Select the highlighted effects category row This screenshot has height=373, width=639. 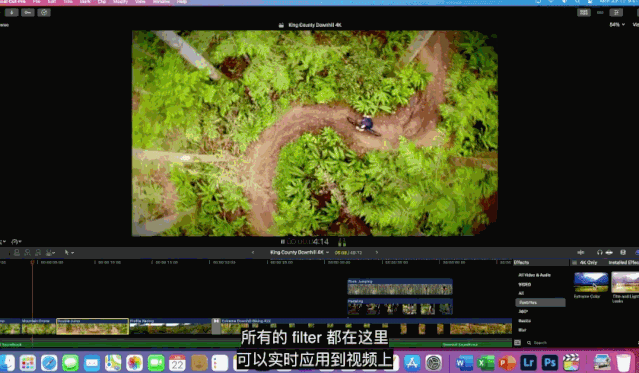pyautogui.click(x=540, y=302)
